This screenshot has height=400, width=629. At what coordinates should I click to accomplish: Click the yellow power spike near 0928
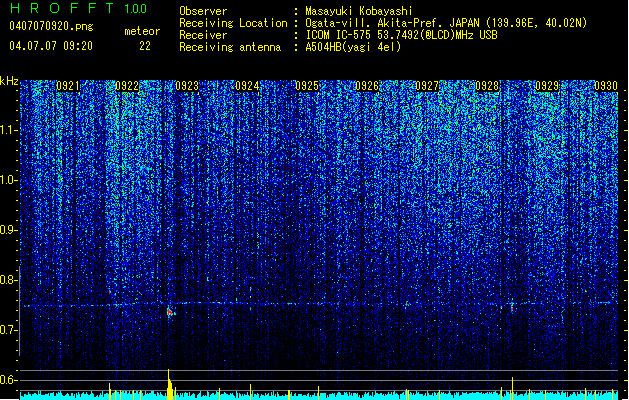[x=512, y=388]
